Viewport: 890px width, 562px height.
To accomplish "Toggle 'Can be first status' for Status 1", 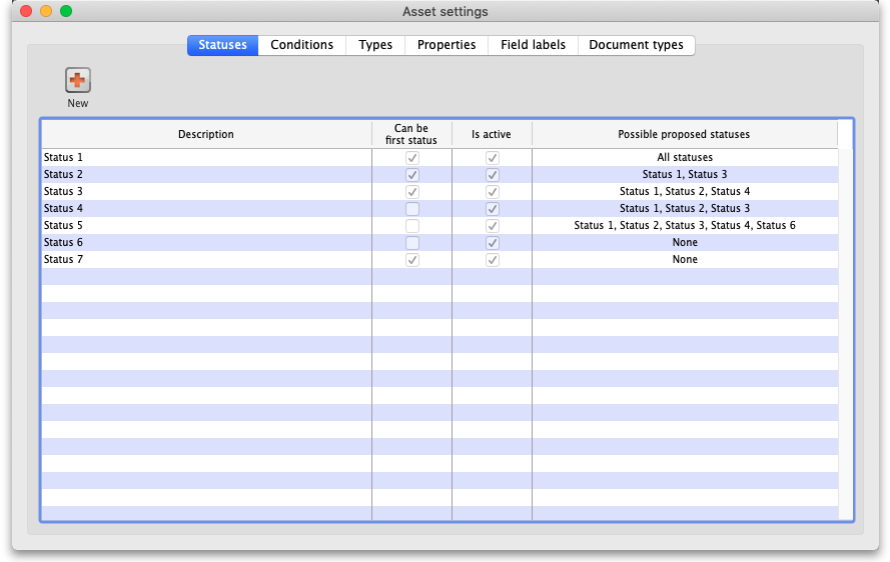I will point(412,158).
